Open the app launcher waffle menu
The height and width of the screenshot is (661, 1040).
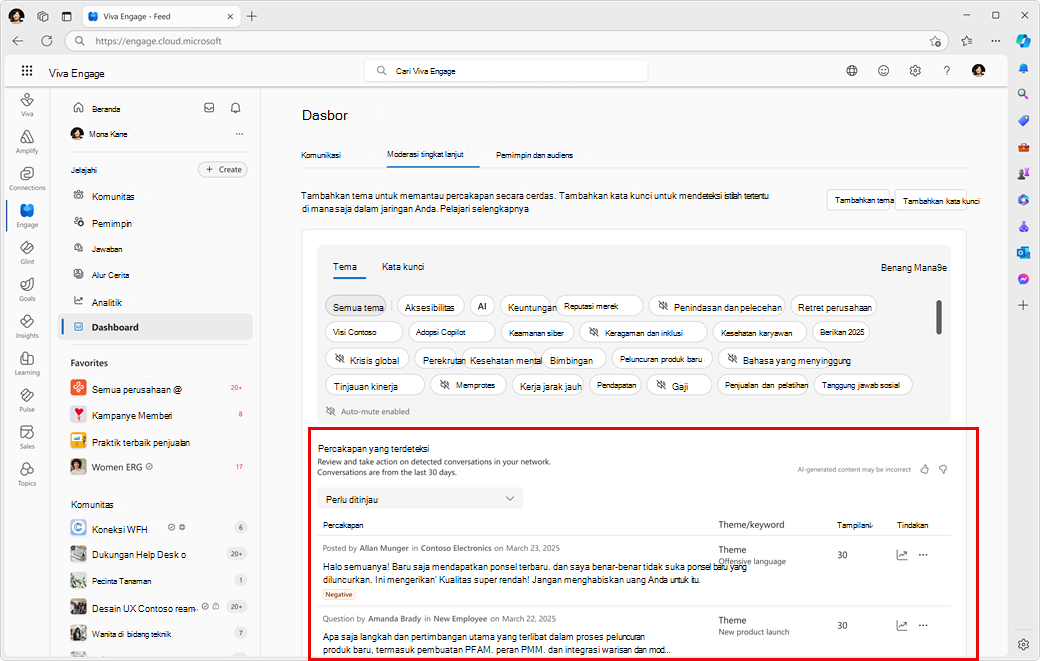point(27,71)
